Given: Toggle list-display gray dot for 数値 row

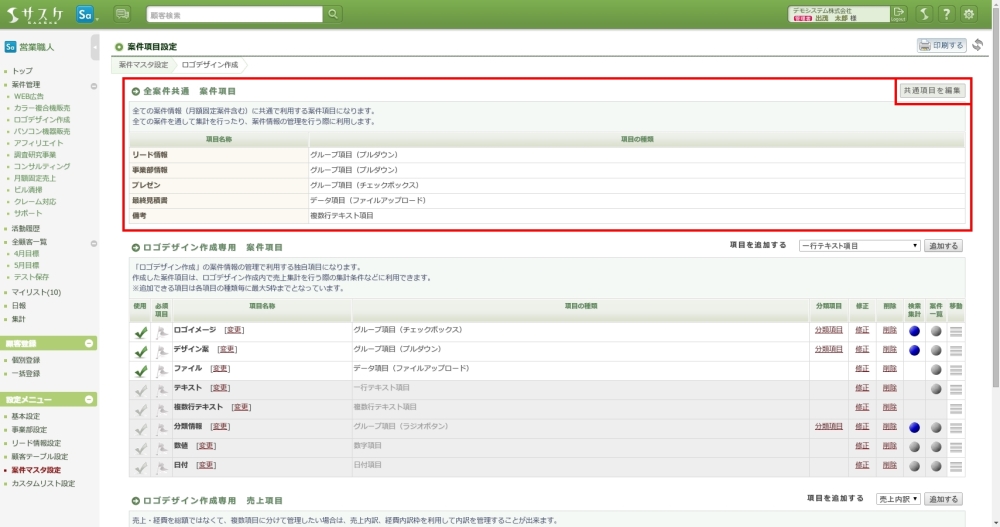Looking at the screenshot, I should 936,446.
